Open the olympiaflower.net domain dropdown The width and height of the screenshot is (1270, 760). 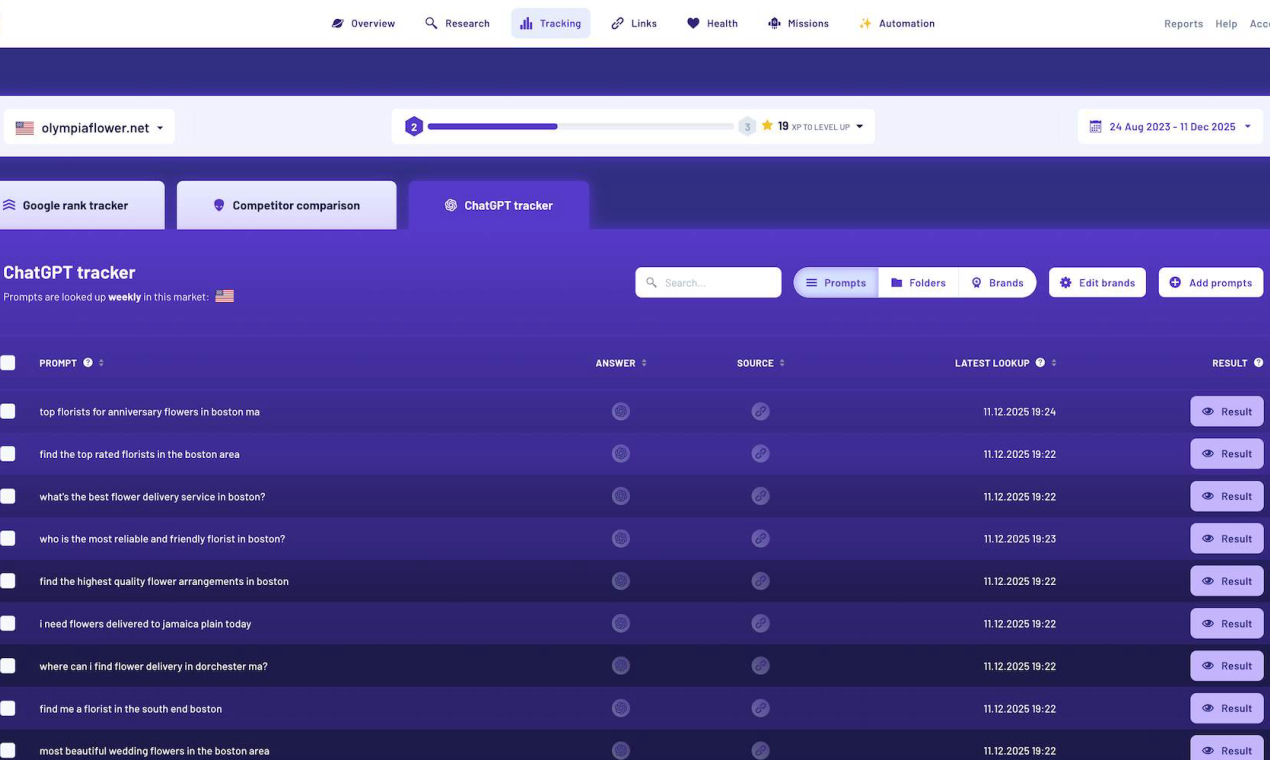click(x=88, y=127)
